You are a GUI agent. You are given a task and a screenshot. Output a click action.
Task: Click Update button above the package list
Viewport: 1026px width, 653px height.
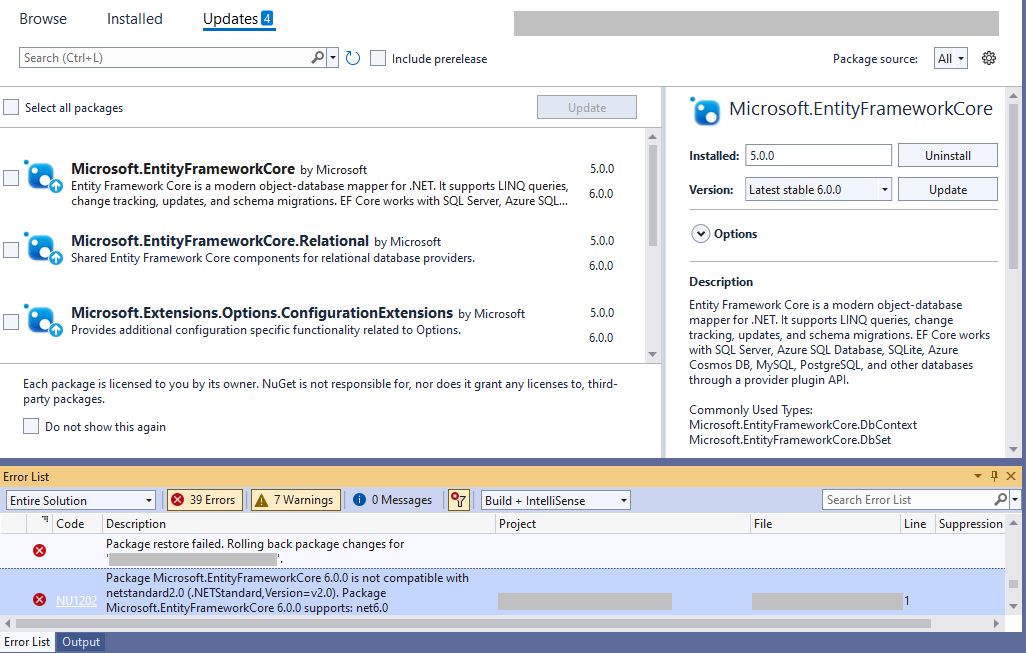587,107
